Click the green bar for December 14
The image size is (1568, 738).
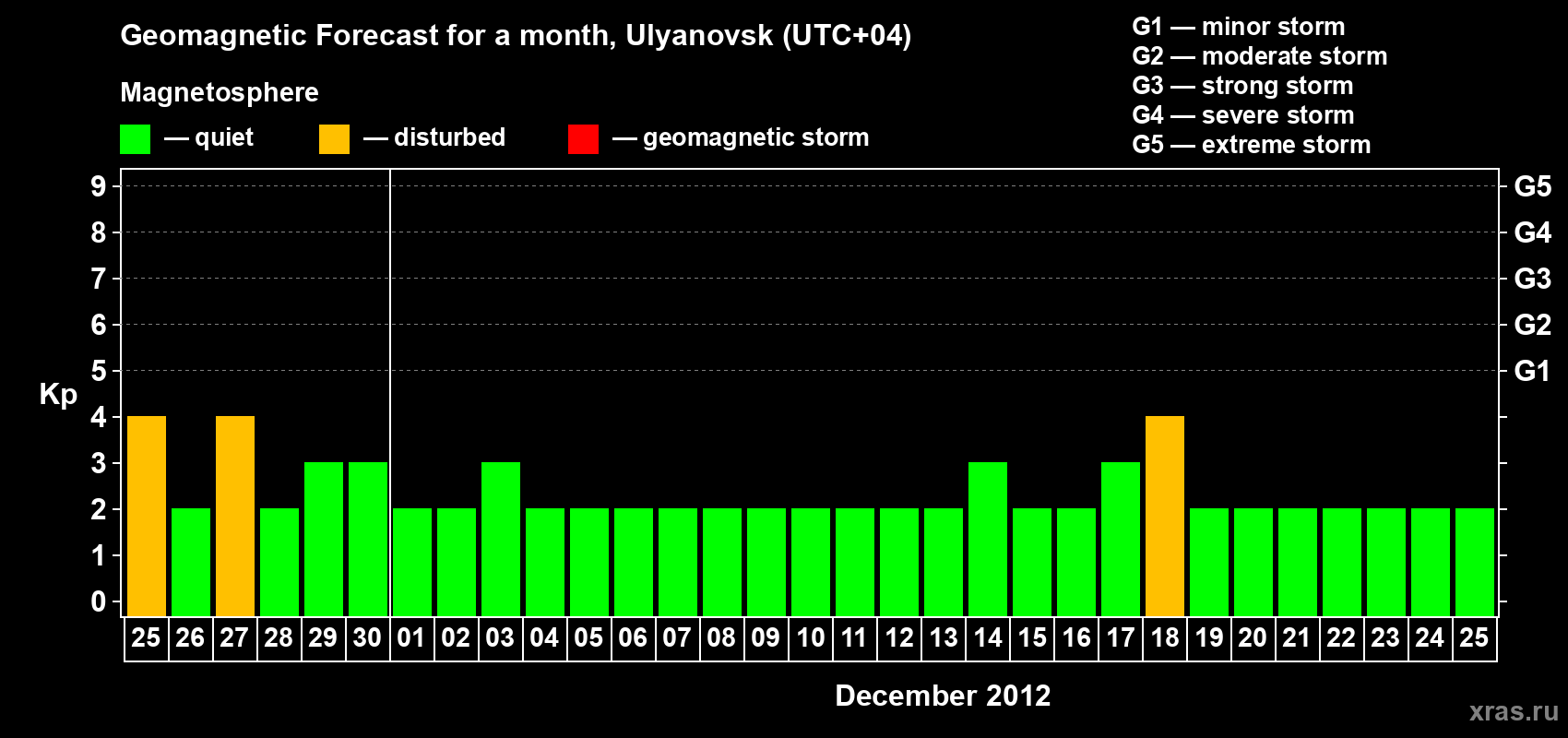click(x=988, y=539)
